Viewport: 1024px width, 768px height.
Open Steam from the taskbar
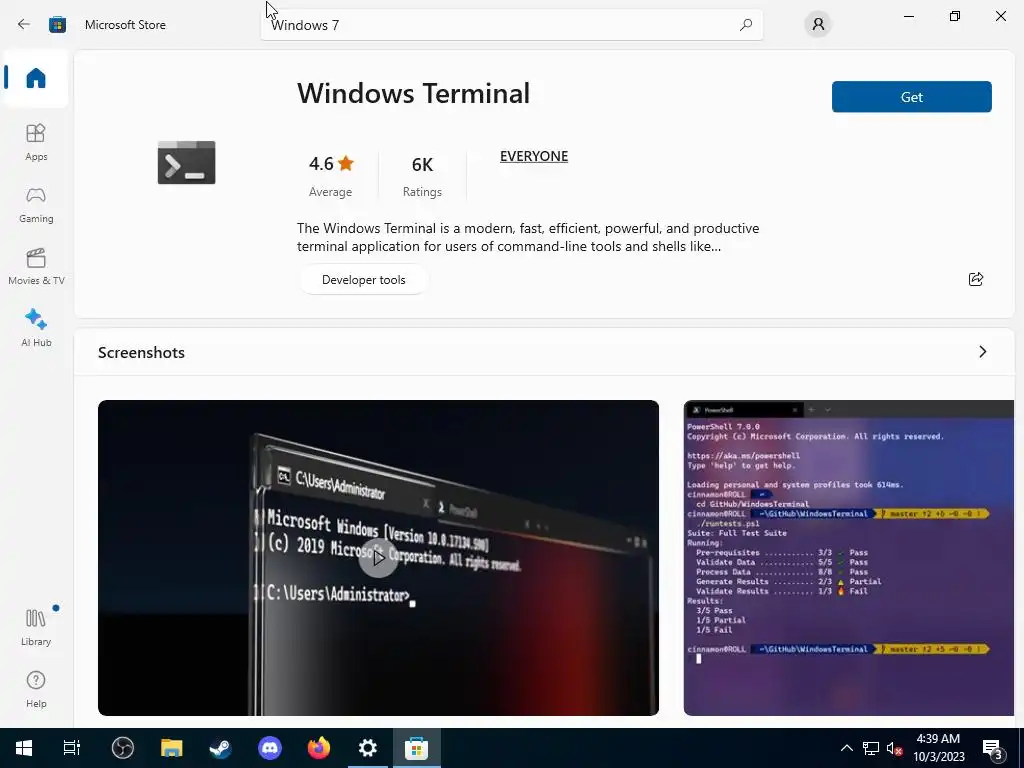tap(220, 748)
